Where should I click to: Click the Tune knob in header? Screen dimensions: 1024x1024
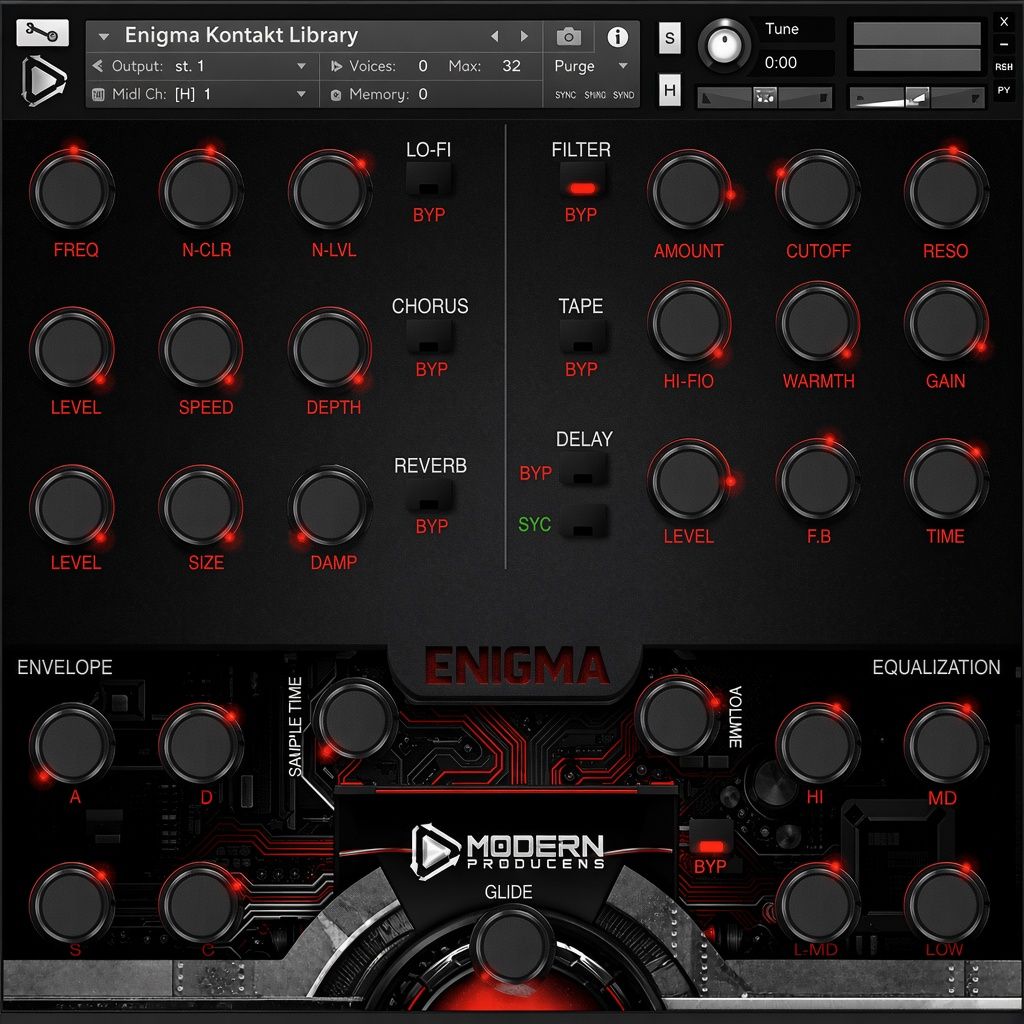coord(724,46)
